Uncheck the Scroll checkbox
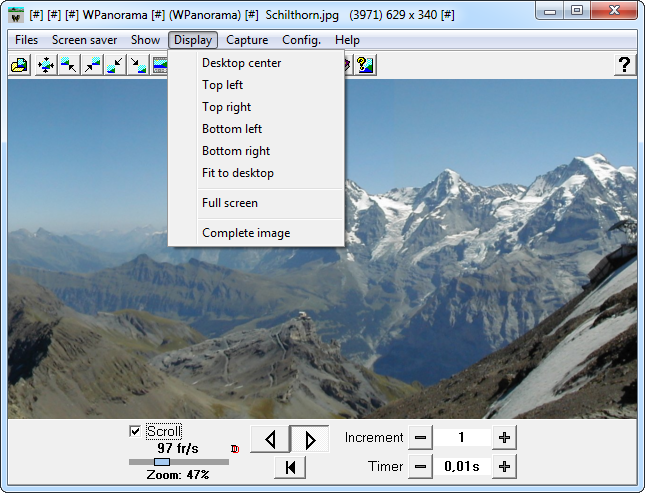The width and height of the screenshot is (645, 493). point(135,431)
